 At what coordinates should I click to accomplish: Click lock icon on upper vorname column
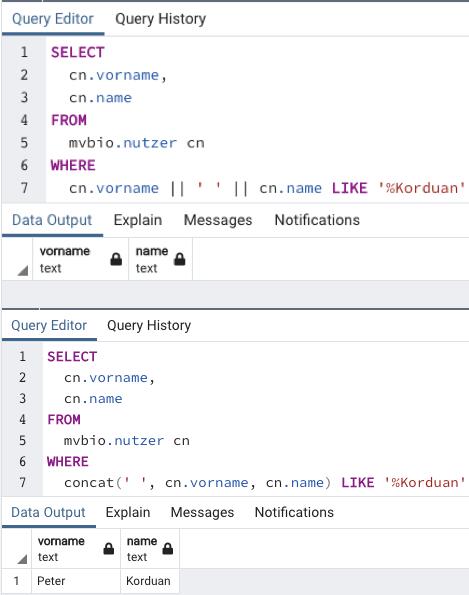tap(116, 259)
